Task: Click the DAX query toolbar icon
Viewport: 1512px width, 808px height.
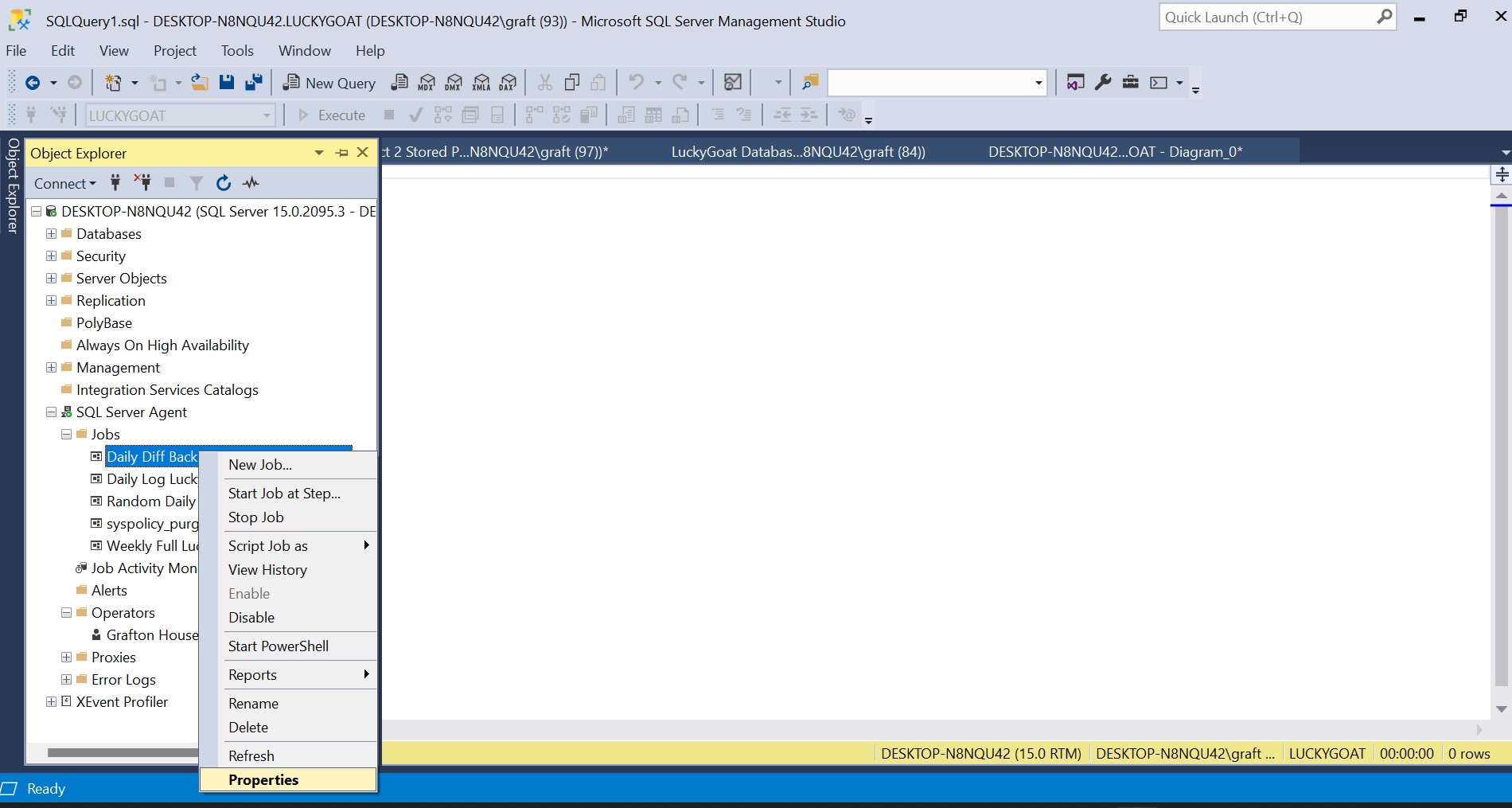Action: coord(508,83)
